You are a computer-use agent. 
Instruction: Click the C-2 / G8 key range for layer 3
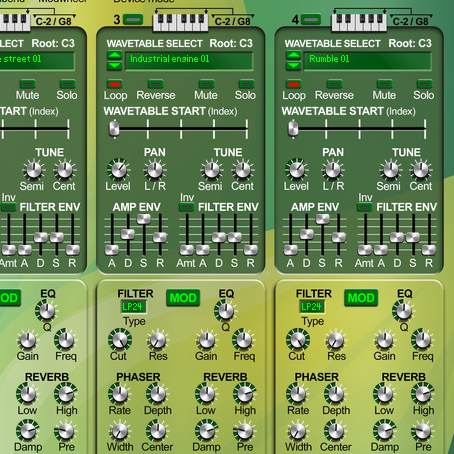(x=232, y=22)
